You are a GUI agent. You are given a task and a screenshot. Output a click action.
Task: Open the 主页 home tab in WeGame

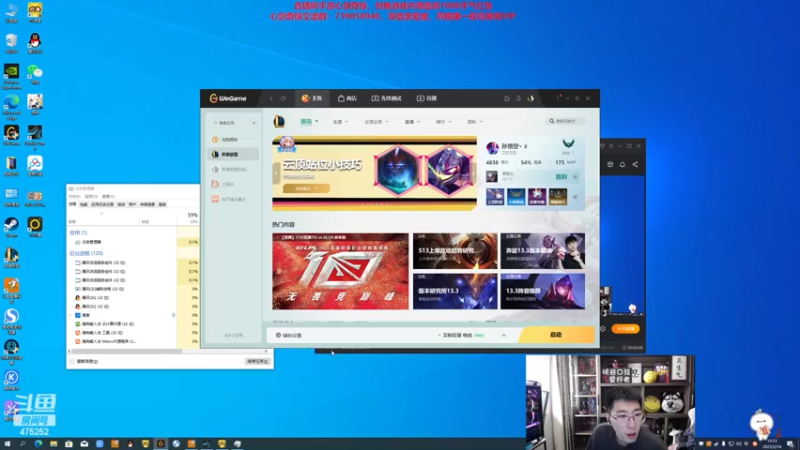pos(312,98)
